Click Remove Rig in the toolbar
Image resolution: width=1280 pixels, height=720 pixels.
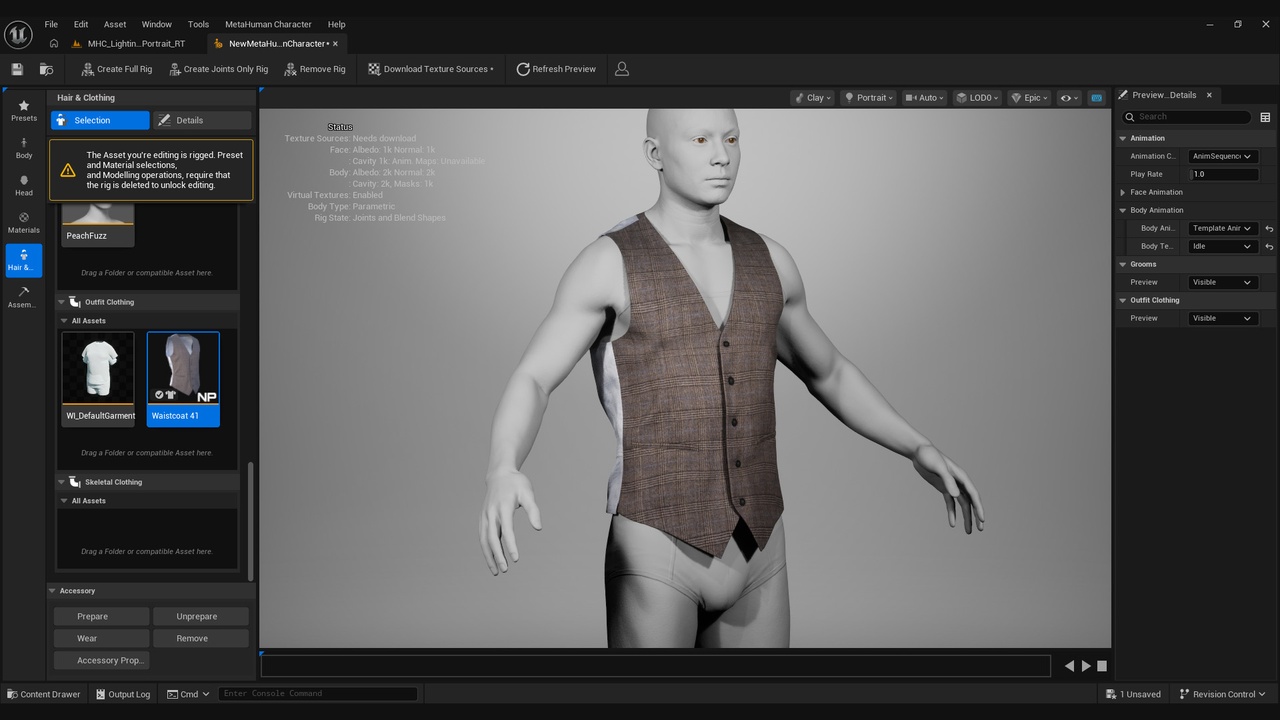(315, 69)
